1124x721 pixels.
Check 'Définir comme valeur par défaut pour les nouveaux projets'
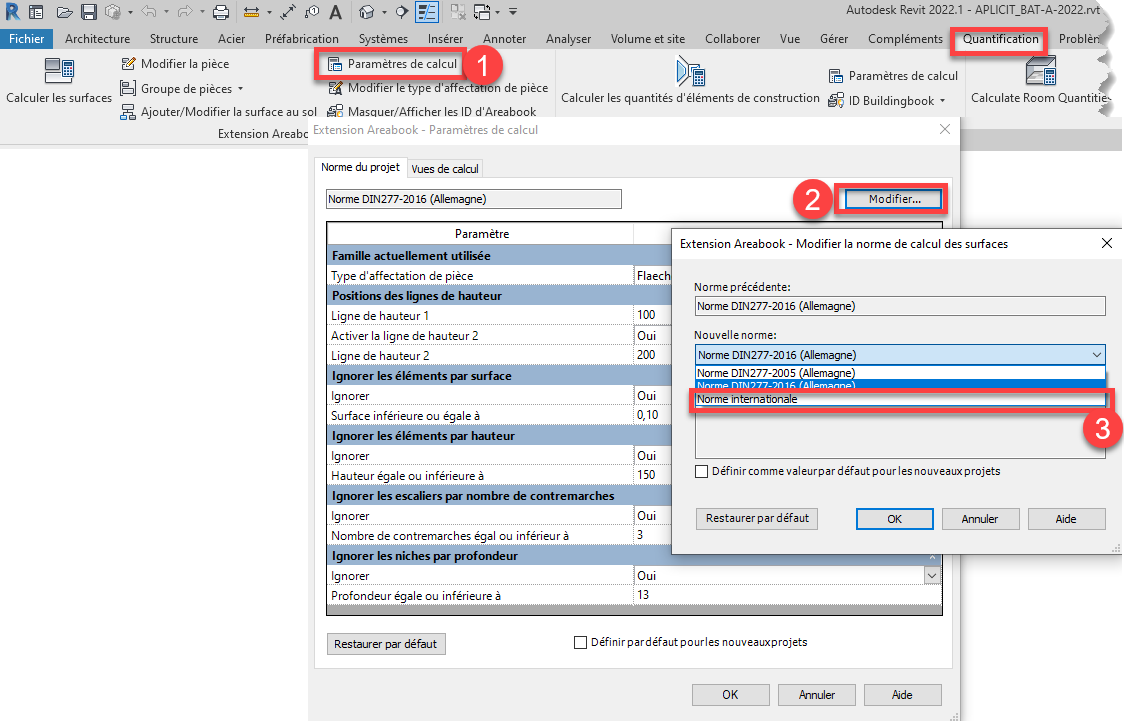tap(702, 471)
